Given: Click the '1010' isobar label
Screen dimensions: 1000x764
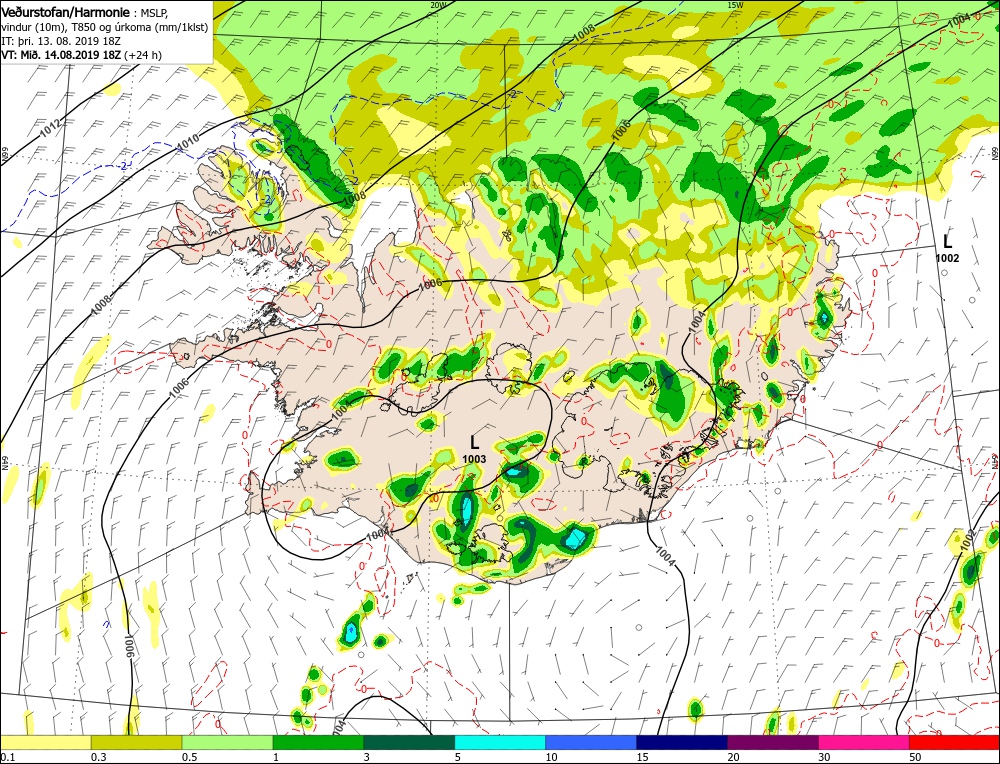Looking at the screenshot, I should pyautogui.click(x=188, y=142).
